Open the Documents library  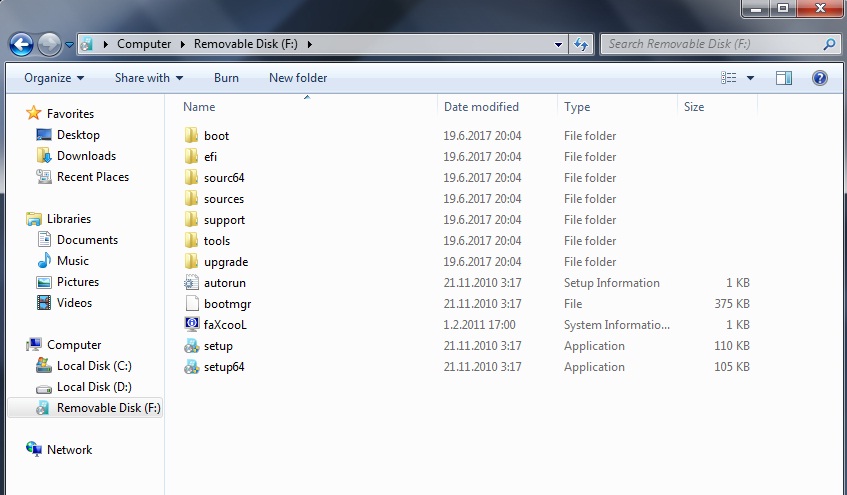[88, 240]
